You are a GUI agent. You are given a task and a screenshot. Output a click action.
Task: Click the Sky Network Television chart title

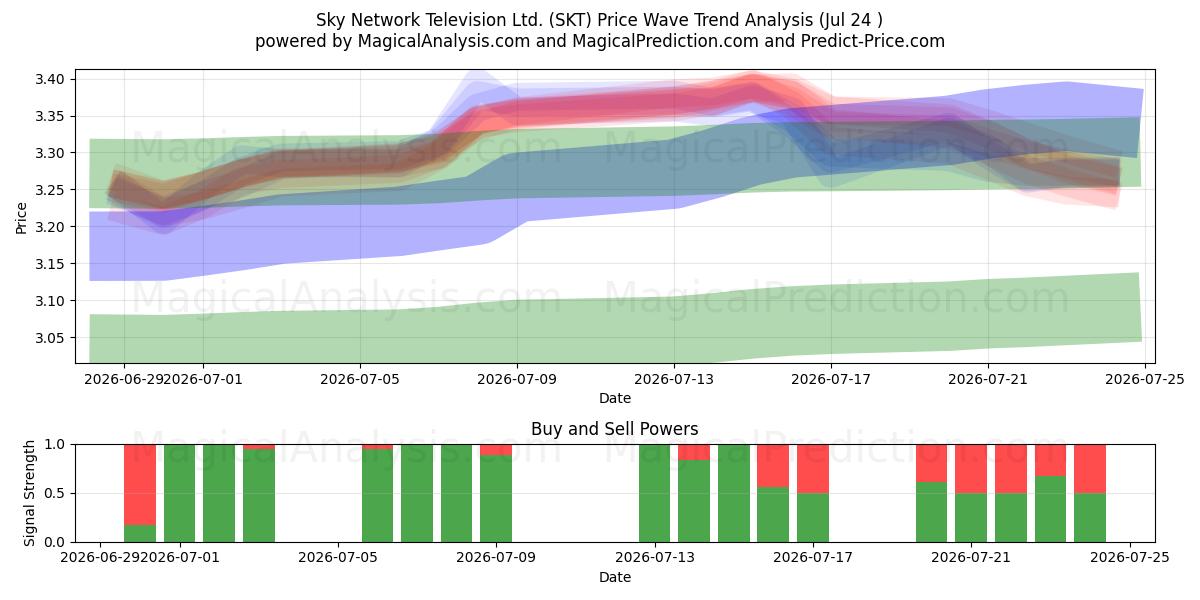[599, 20]
